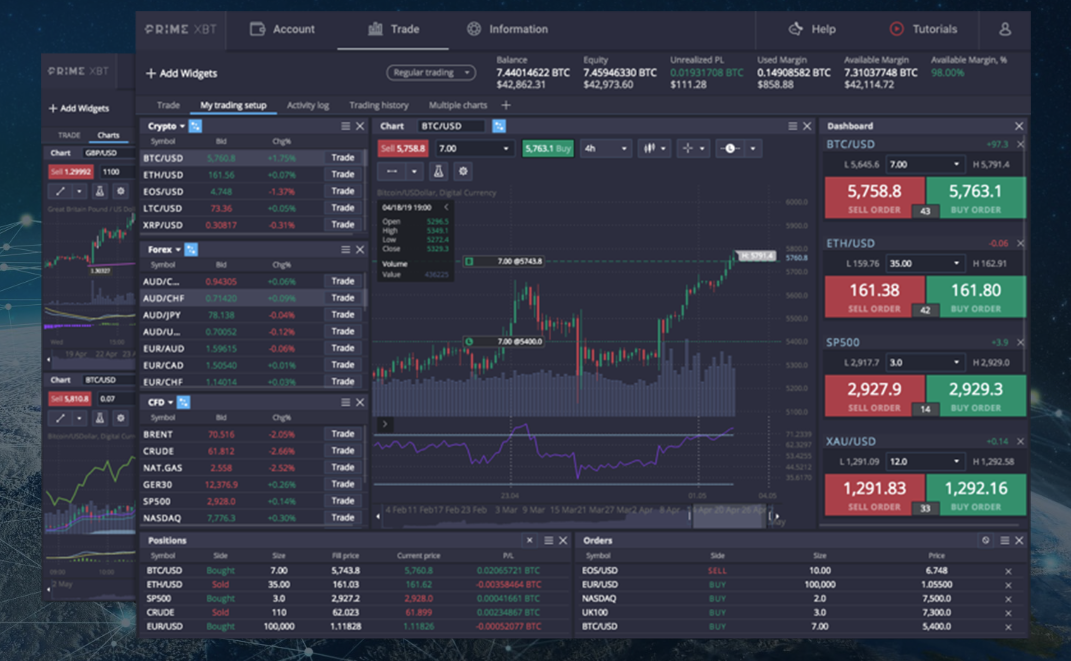1071x661 pixels.
Task: Open the Crypto widget hamburger menu
Action: (x=346, y=126)
